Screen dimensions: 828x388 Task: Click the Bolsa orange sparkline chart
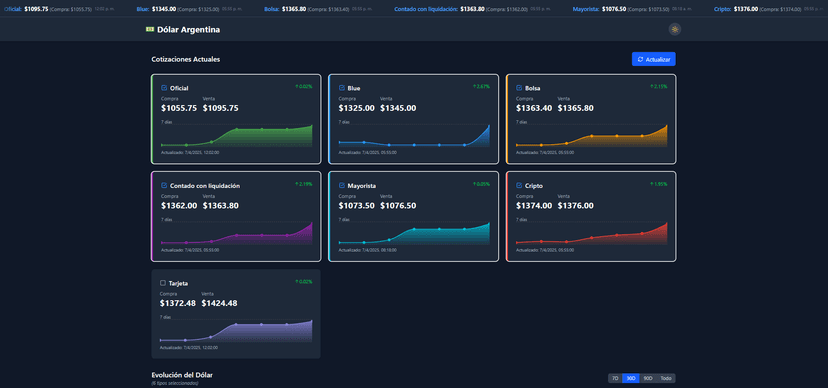591,137
